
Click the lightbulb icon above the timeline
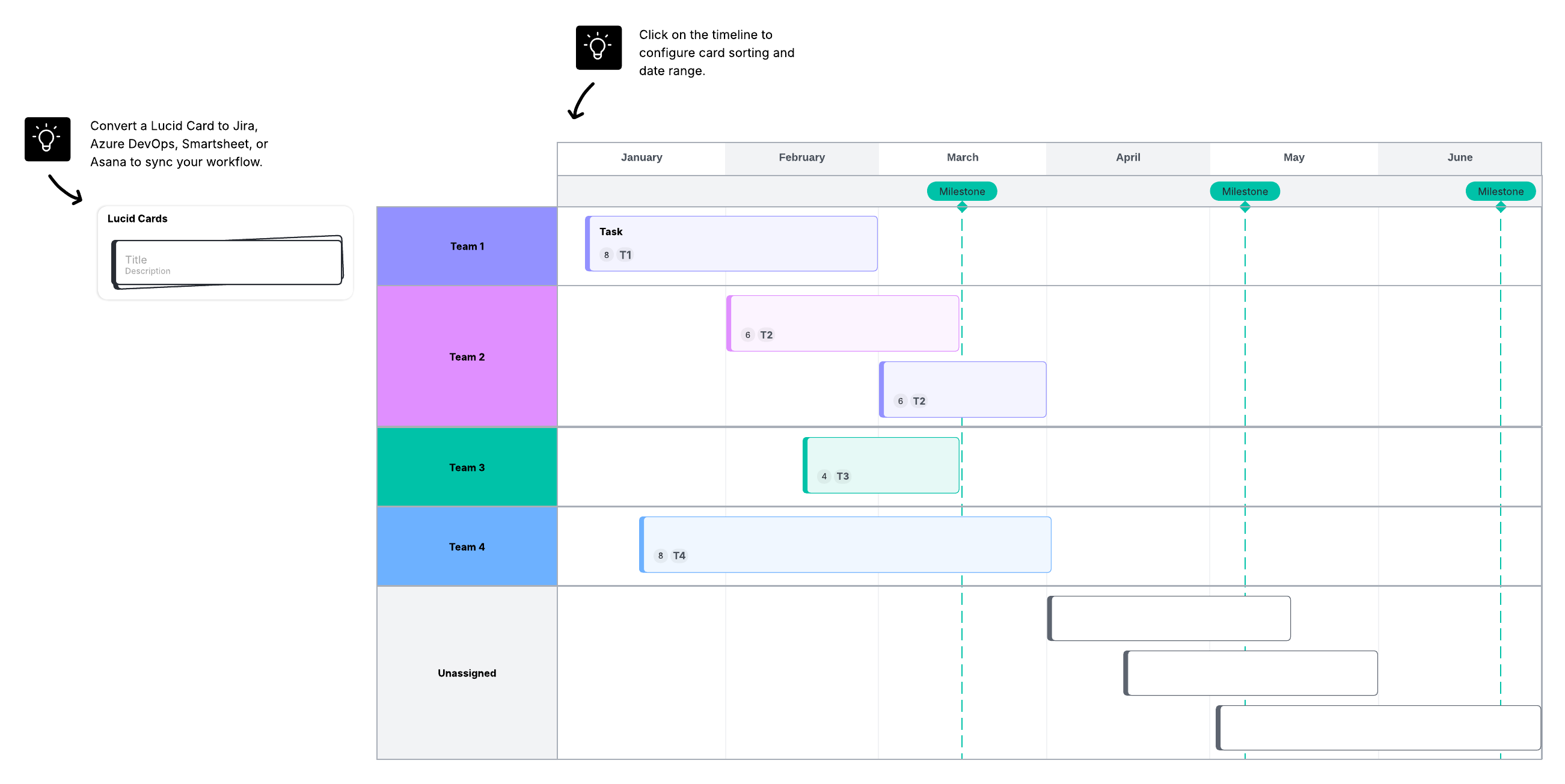click(598, 47)
